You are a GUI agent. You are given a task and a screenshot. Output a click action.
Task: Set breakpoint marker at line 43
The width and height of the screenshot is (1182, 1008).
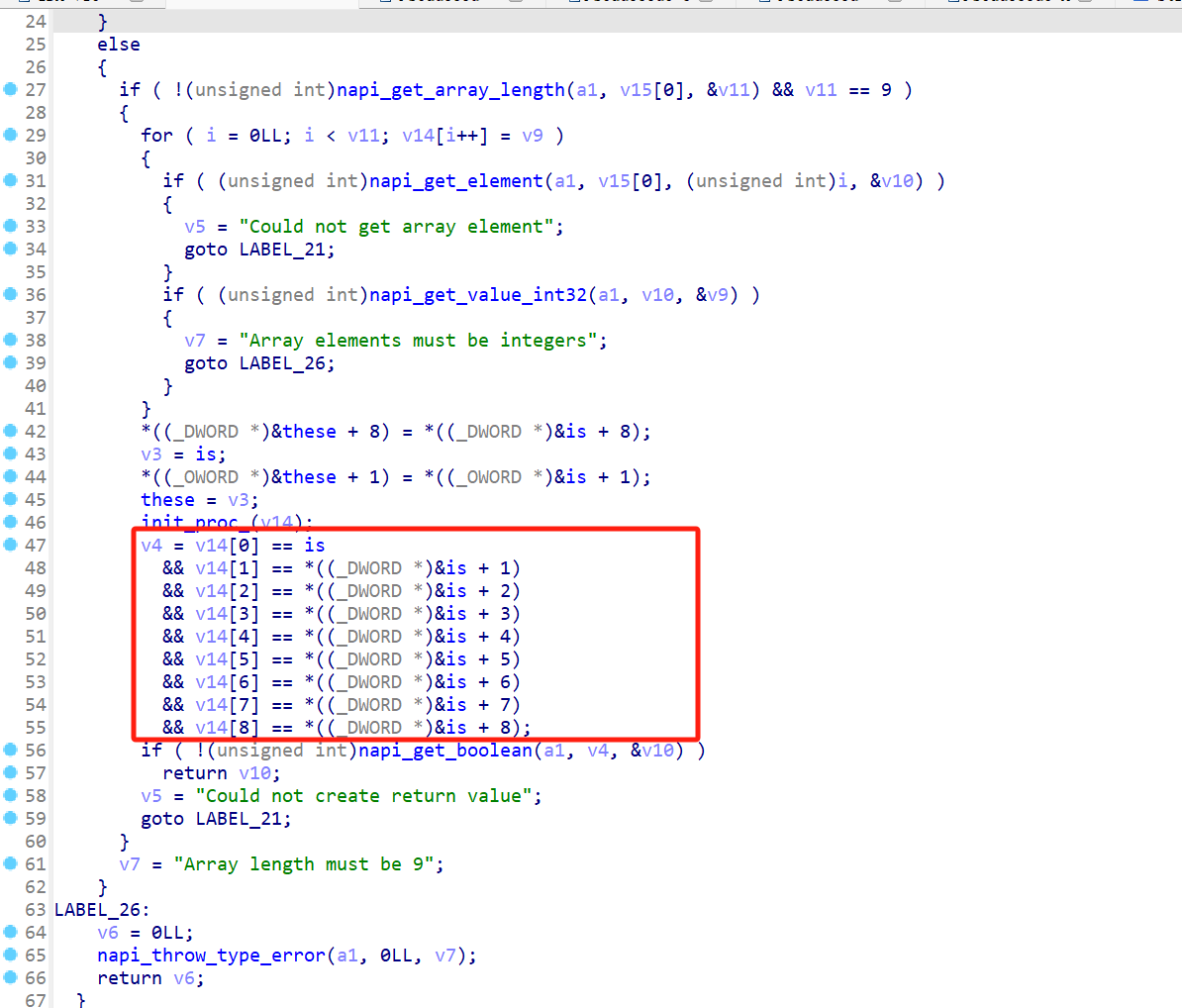11,454
